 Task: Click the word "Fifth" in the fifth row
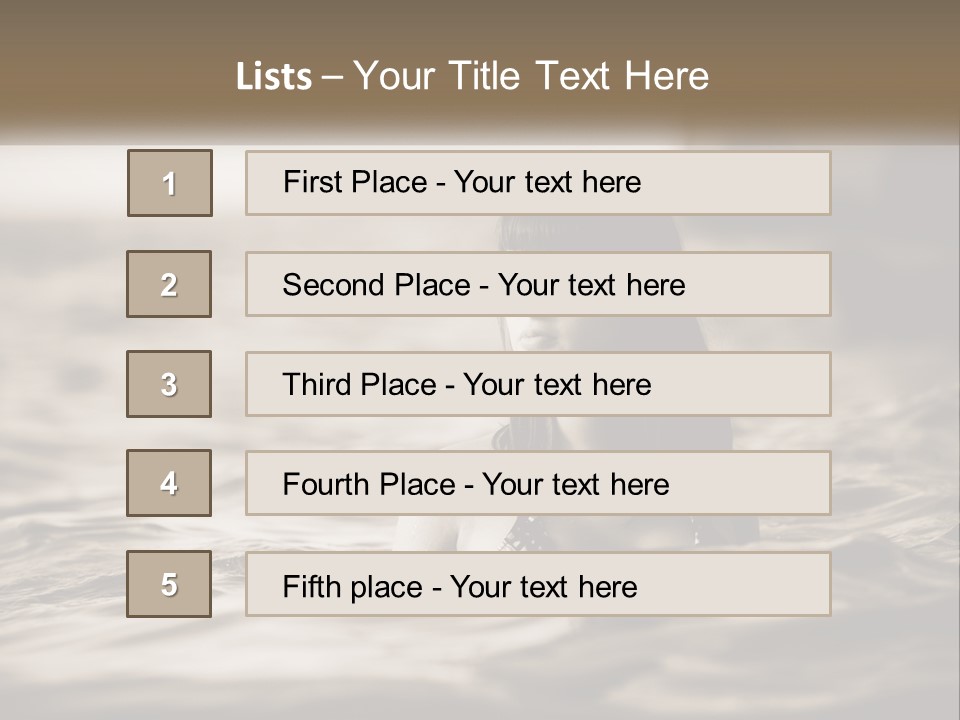click(x=308, y=586)
